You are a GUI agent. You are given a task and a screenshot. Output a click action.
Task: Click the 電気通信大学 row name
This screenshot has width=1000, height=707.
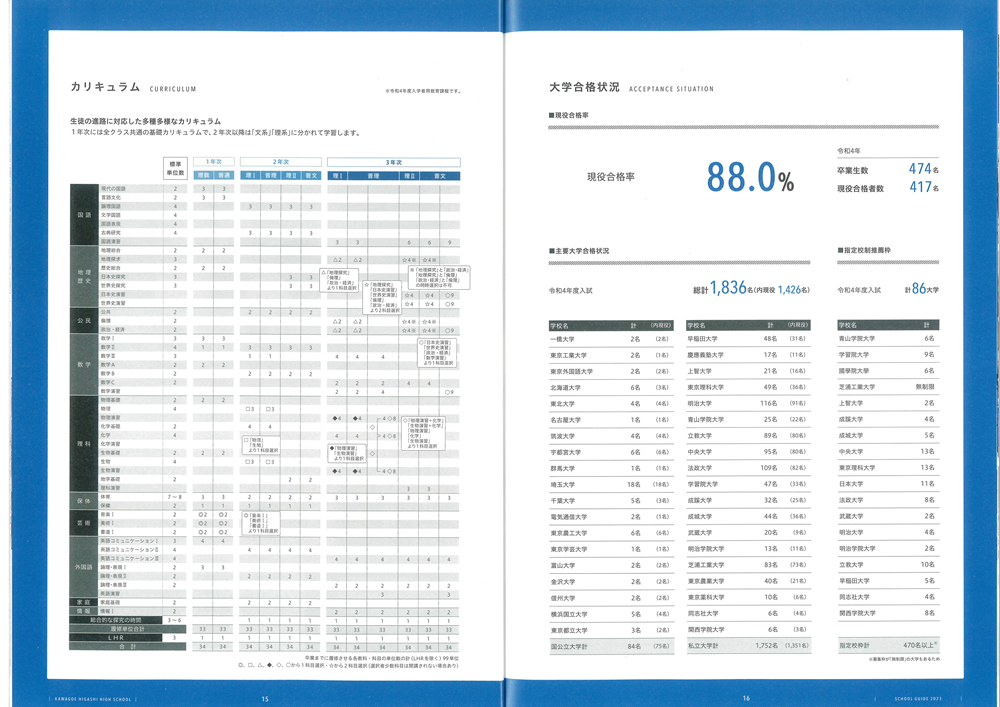[x=569, y=517]
